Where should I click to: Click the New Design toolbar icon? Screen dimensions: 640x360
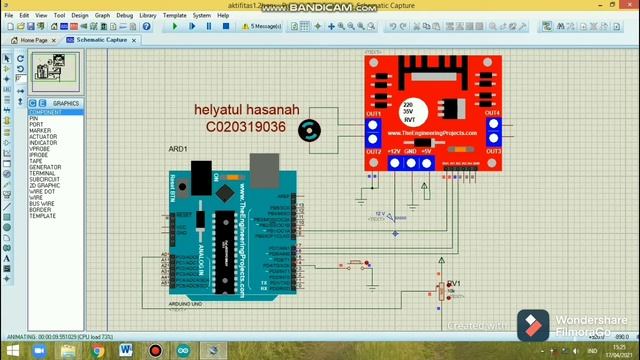point(11,27)
